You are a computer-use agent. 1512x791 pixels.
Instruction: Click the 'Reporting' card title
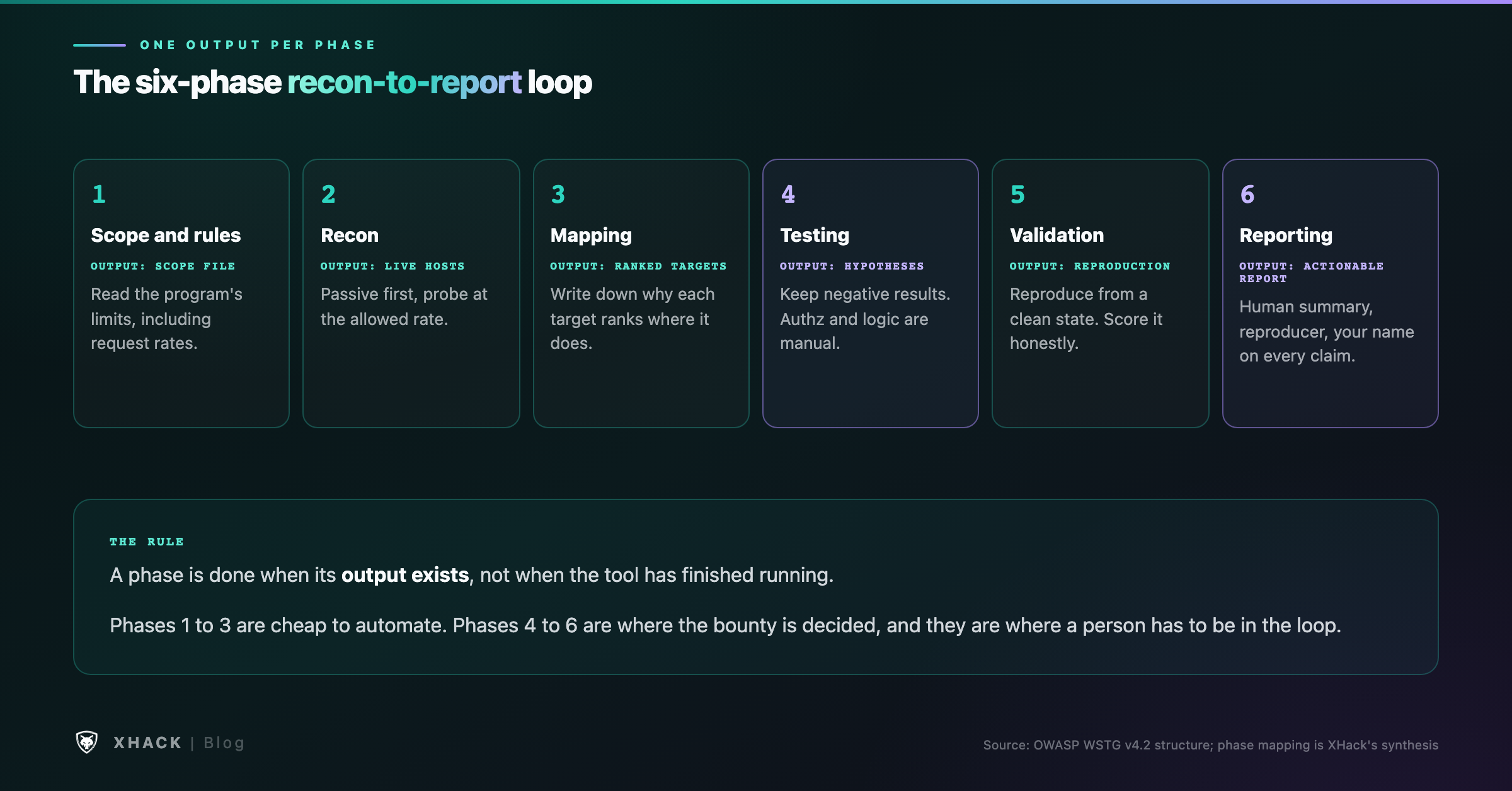[1286, 235]
